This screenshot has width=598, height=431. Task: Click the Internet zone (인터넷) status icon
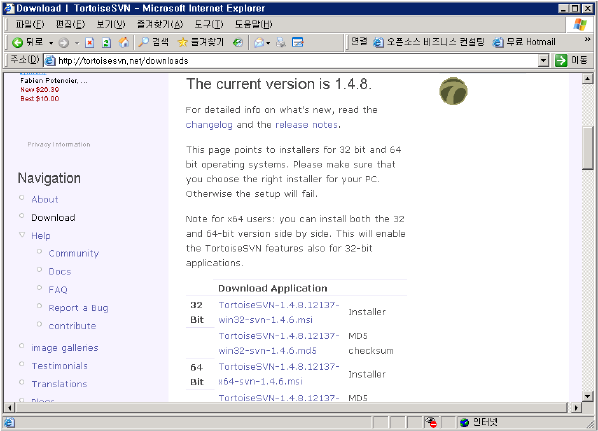tap(479, 422)
